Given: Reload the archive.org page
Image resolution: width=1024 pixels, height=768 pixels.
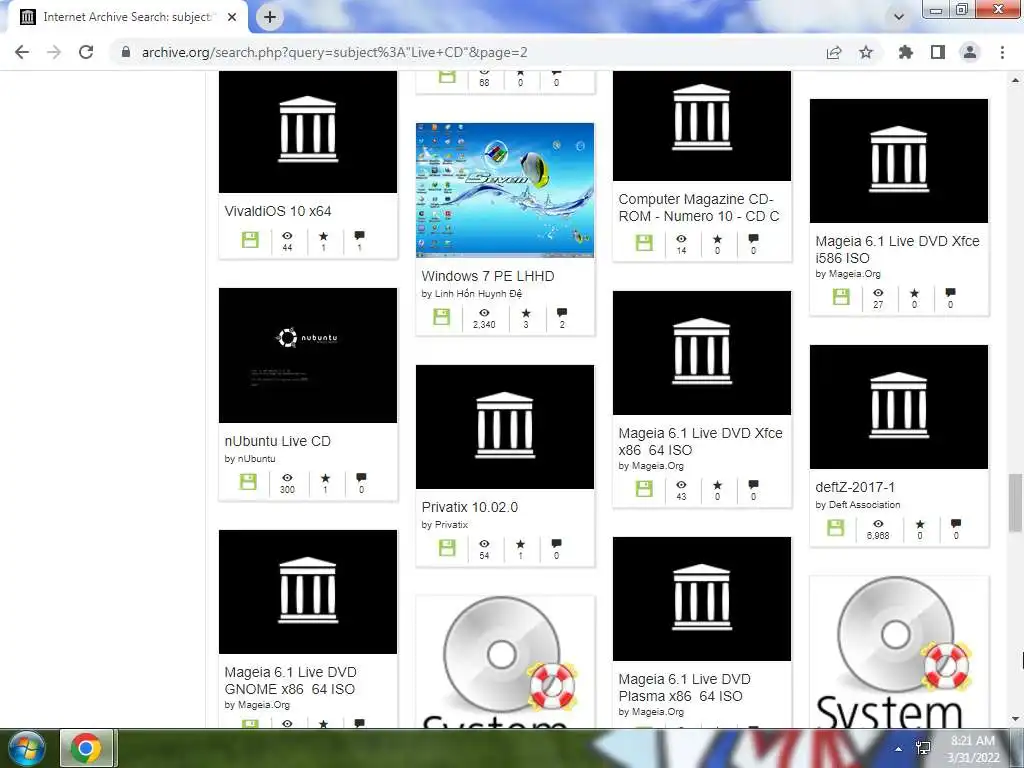Looking at the screenshot, I should pyautogui.click(x=86, y=52).
